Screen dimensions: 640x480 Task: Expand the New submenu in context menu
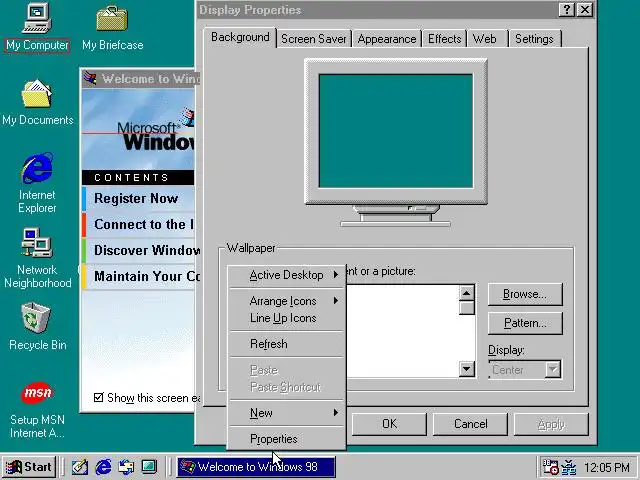click(x=287, y=413)
